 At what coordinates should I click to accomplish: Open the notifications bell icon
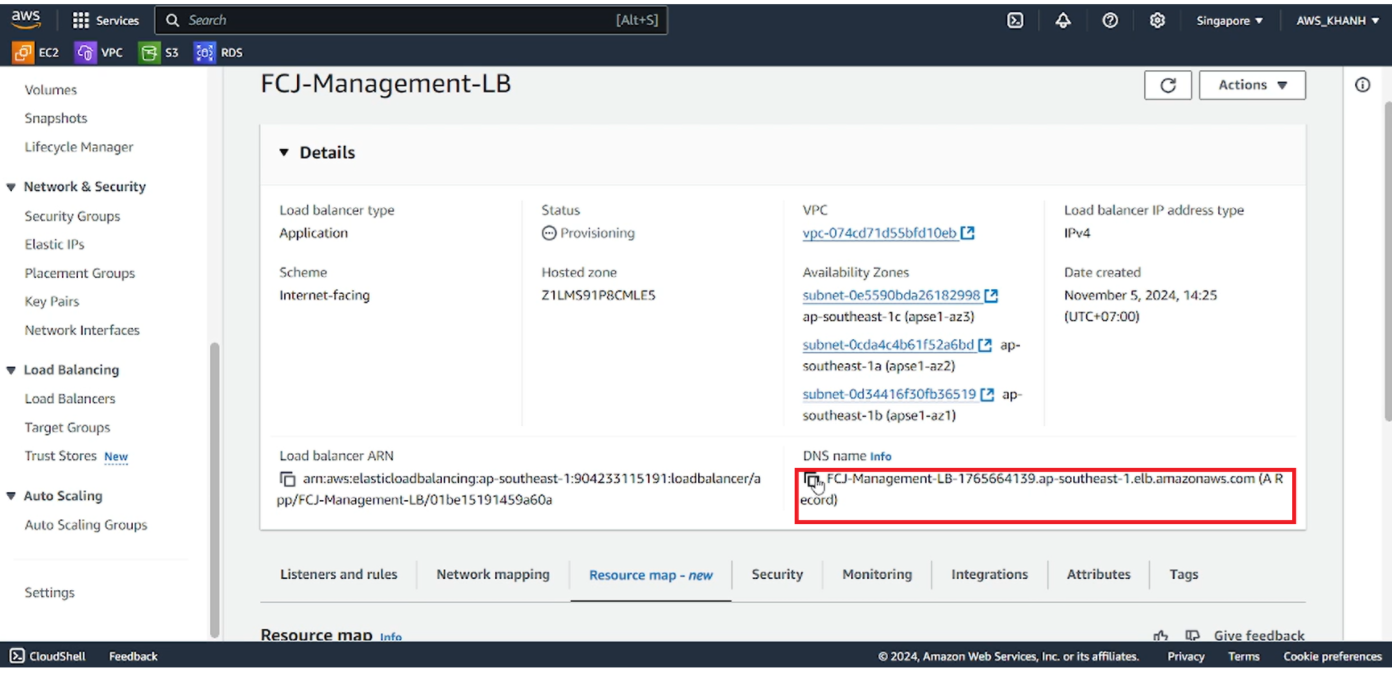(x=1063, y=20)
